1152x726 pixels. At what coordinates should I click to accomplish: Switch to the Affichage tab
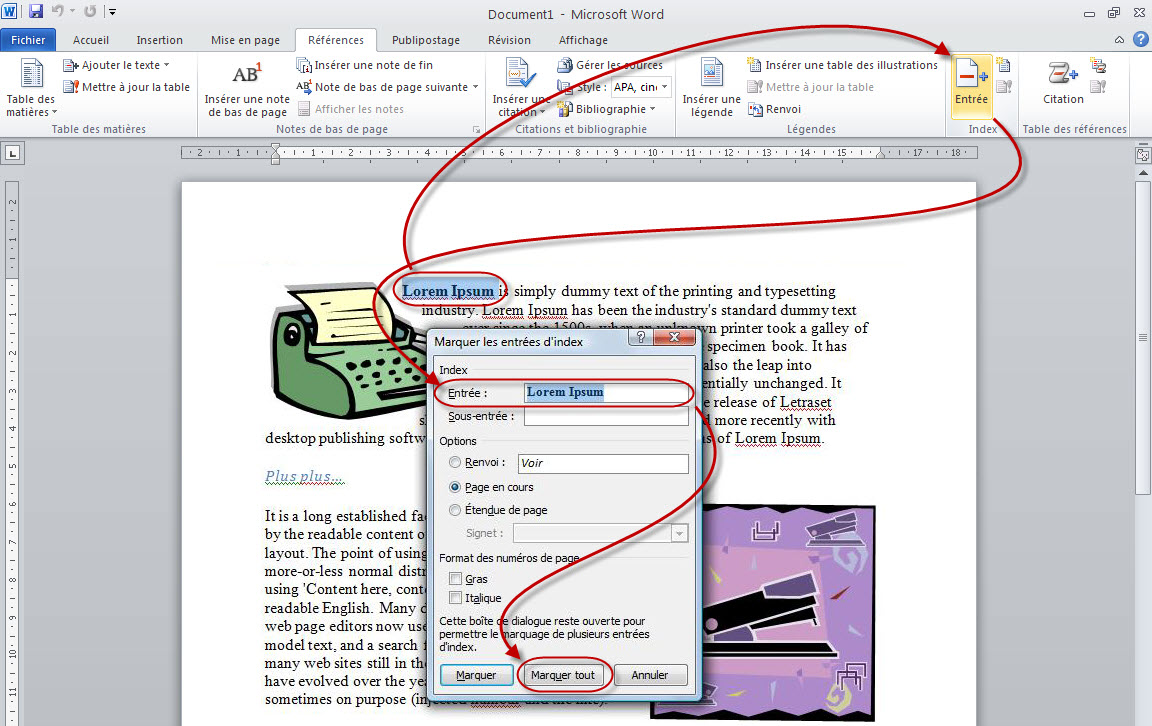(583, 40)
